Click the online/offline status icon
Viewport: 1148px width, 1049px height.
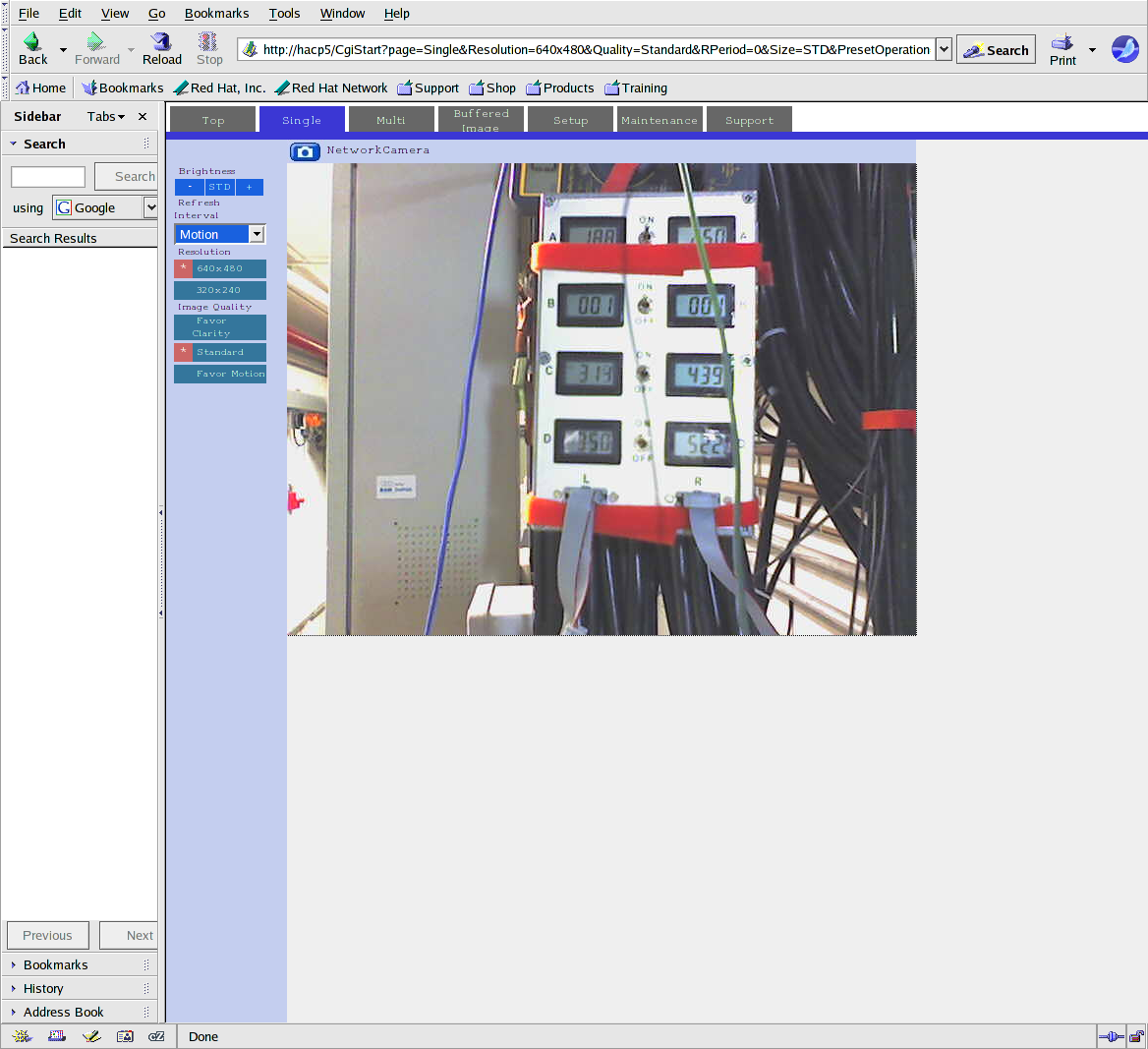click(x=1111, y=1036)
